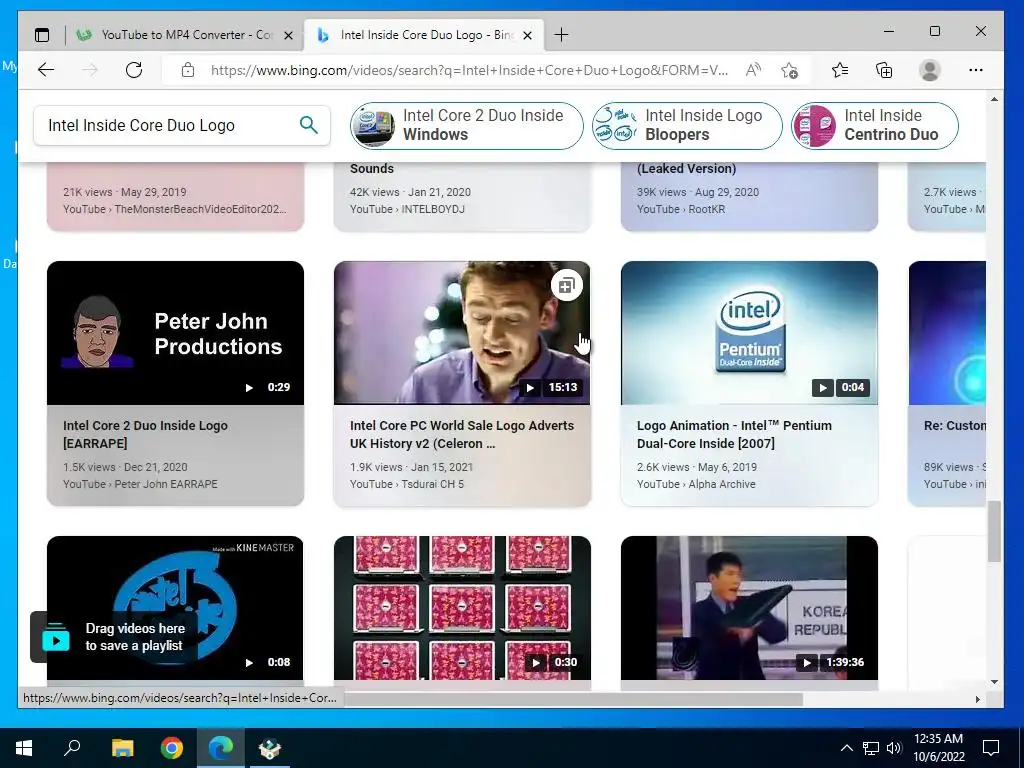Open the box-shaped app icon in taskbar
Viewport: 1024px width, 768px height.
pos(270,748)
